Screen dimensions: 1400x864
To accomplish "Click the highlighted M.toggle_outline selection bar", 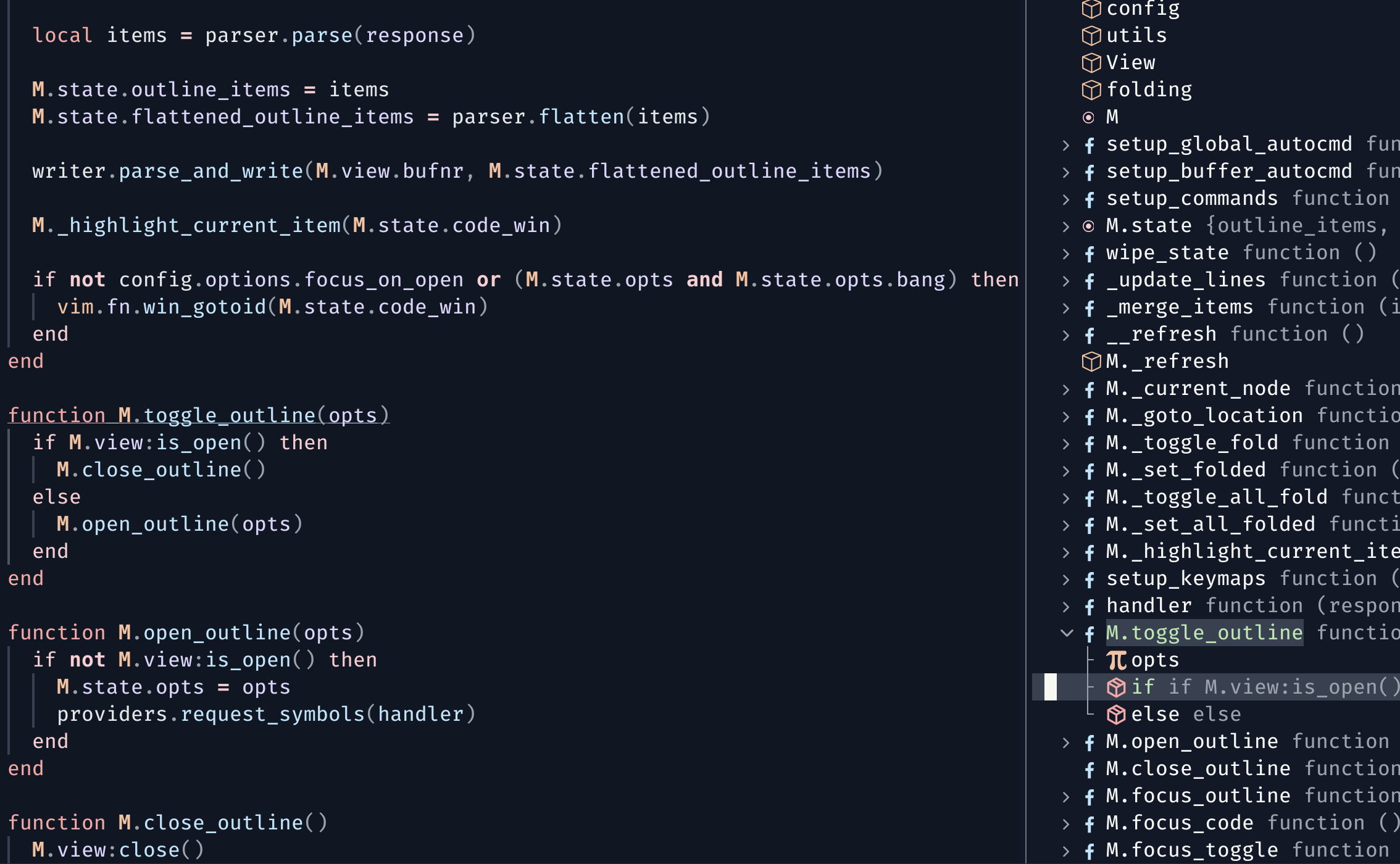I will tap(1204, 633).
